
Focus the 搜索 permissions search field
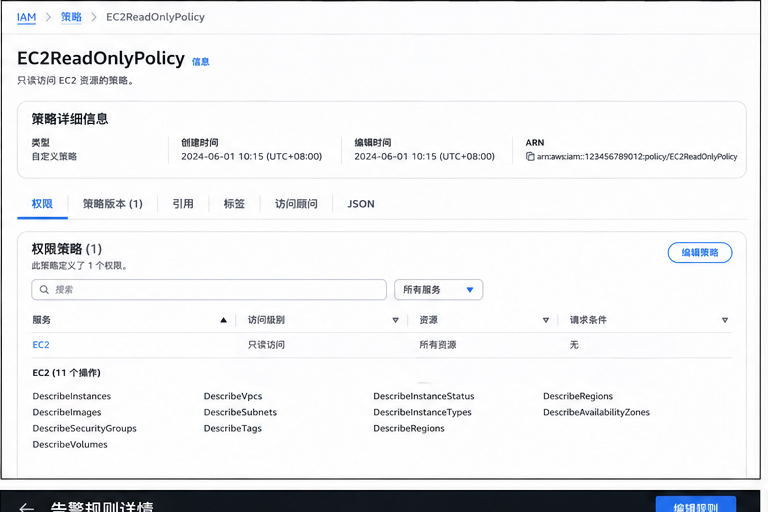tap(209, 290)
